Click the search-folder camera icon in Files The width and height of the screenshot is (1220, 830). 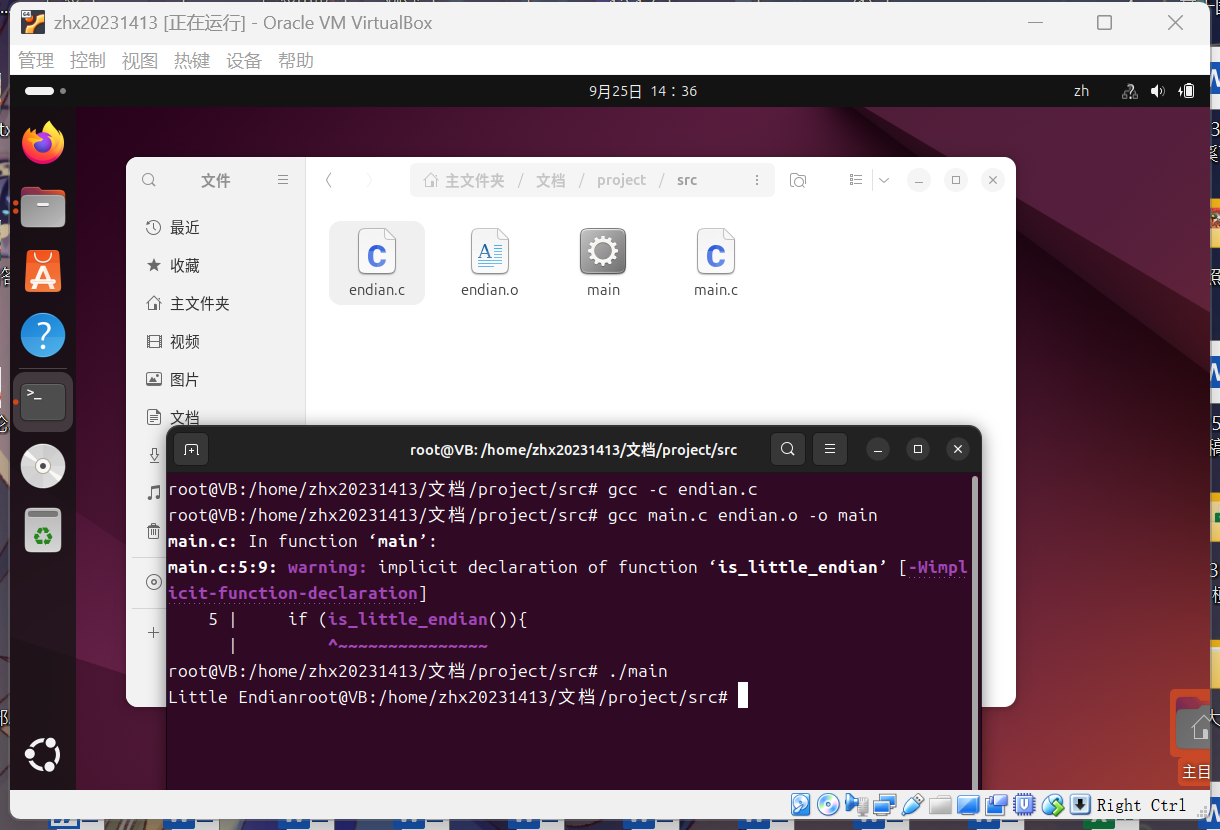click(797, 180)
